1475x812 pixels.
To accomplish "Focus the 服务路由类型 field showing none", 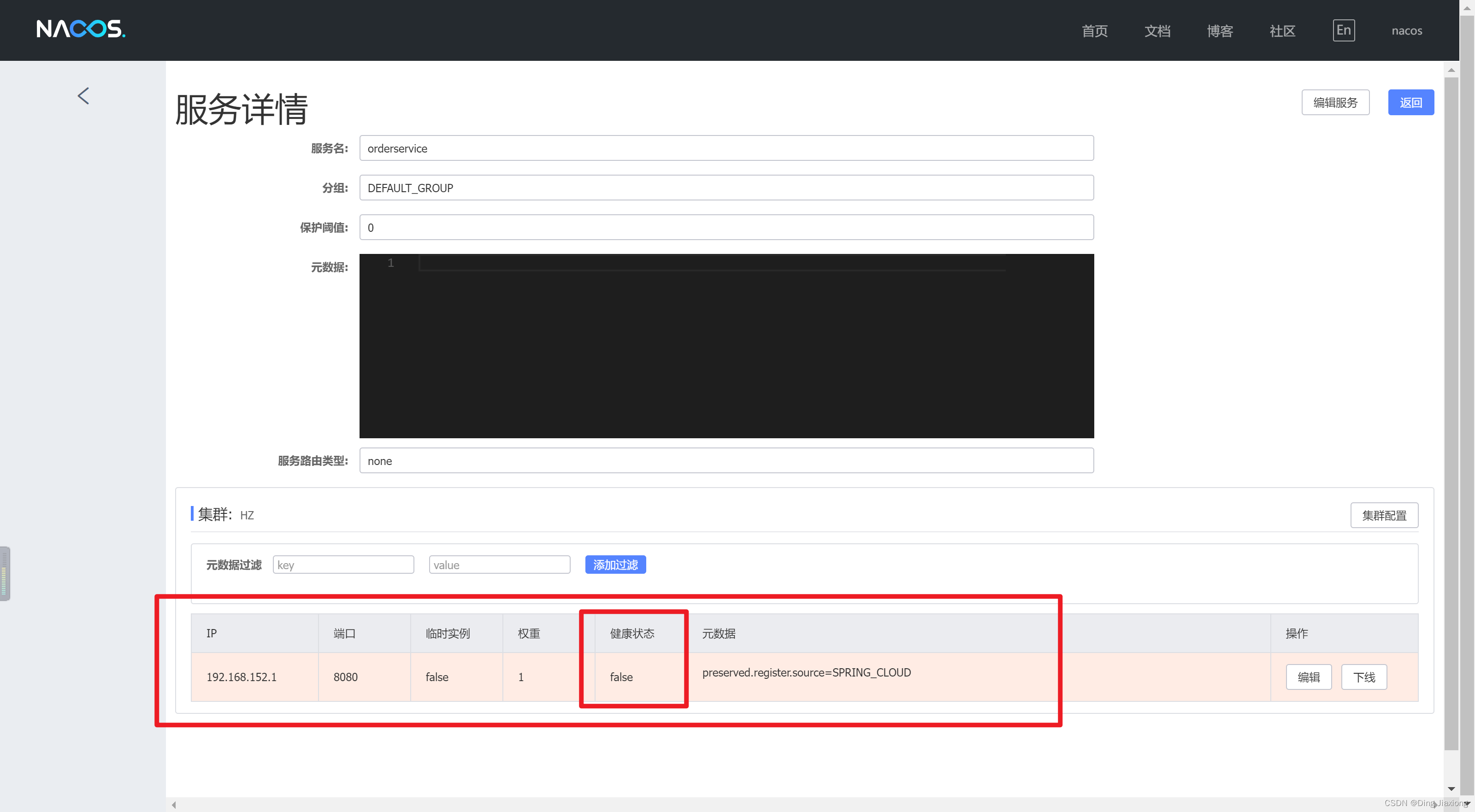I will click(726, 460).
